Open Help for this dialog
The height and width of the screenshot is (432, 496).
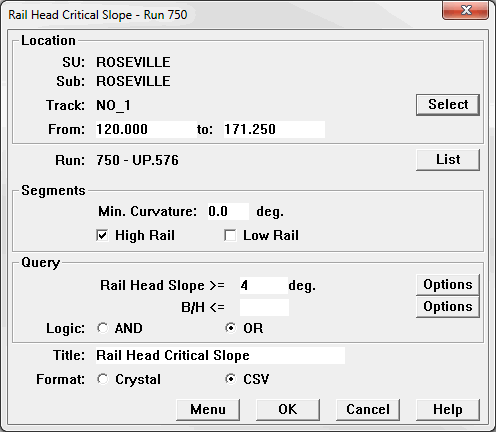click(x=448, y=410)
